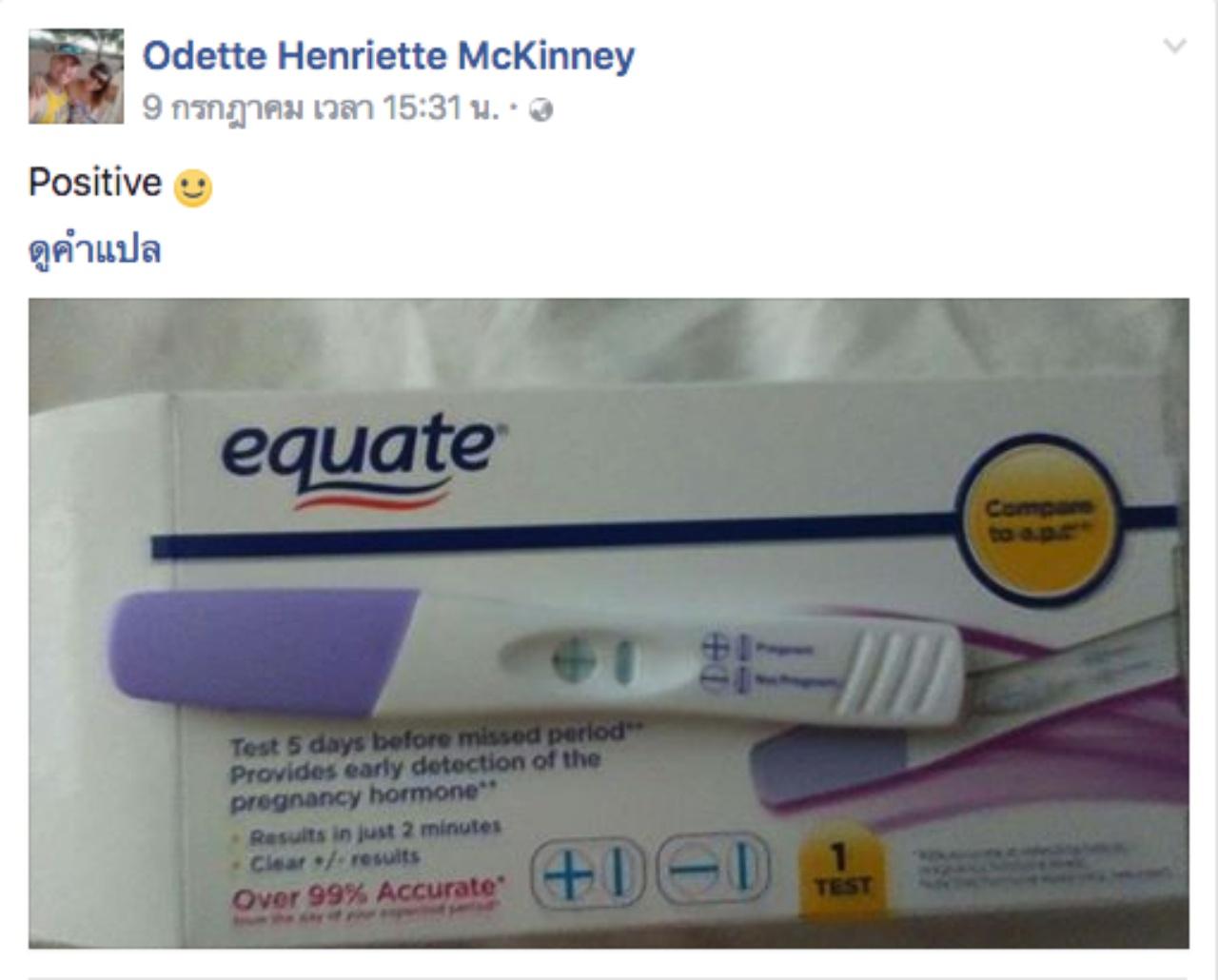Open the post timestamp 9 กรกฎาคม 15:31

tap(321, 108)
